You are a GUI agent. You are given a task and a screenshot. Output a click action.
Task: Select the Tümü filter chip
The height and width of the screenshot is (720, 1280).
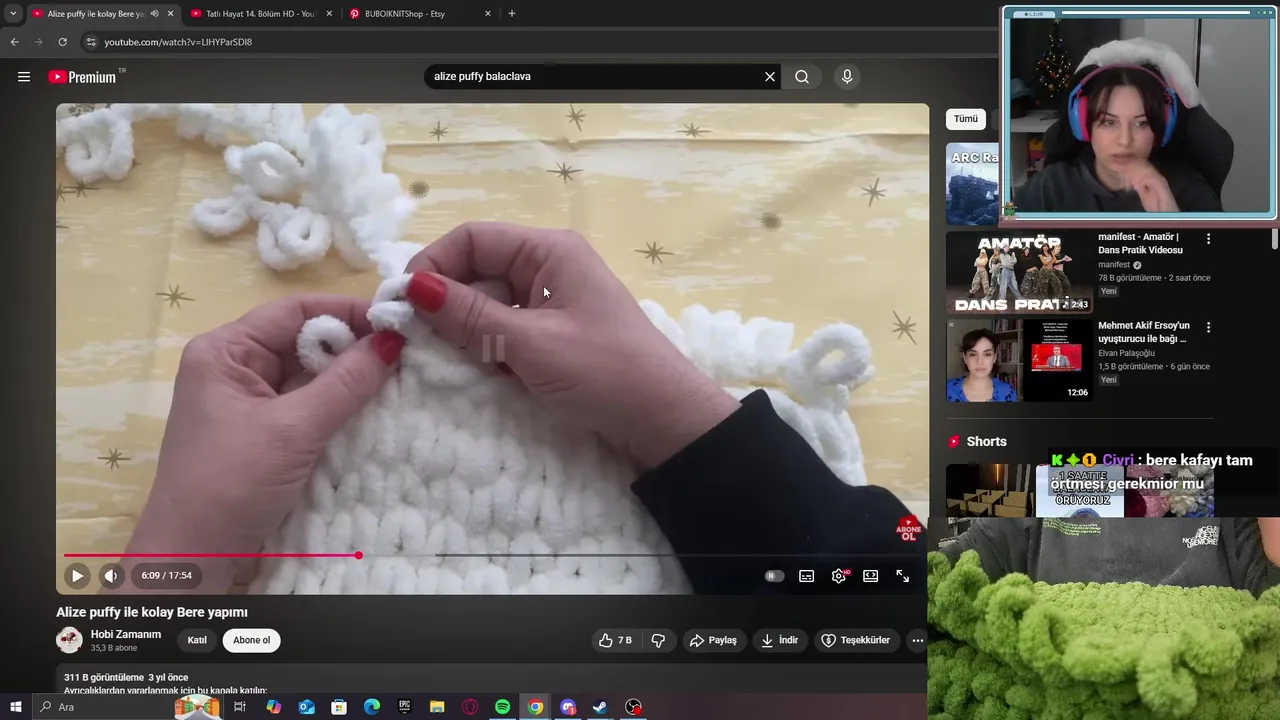tap(966, 119)
